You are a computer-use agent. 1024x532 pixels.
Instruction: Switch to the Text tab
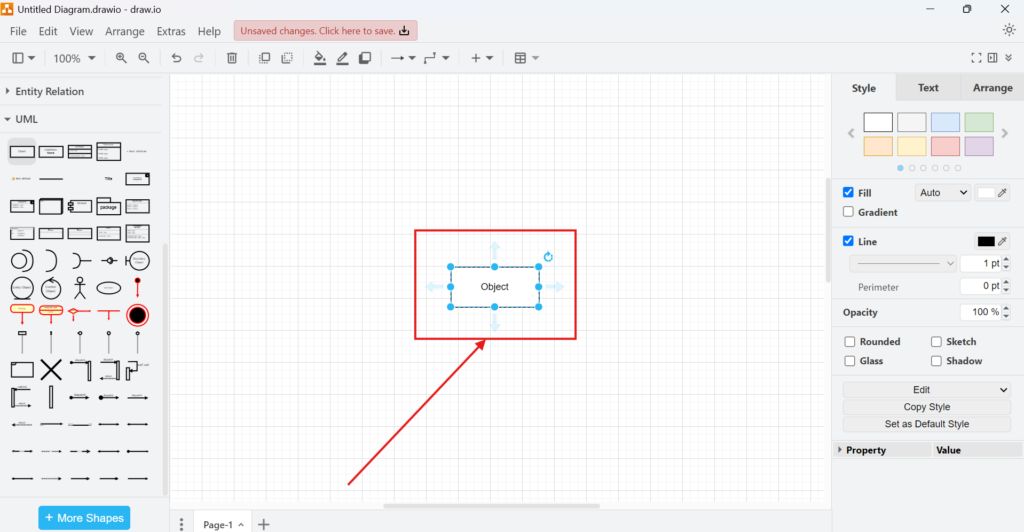click(928, 88)
